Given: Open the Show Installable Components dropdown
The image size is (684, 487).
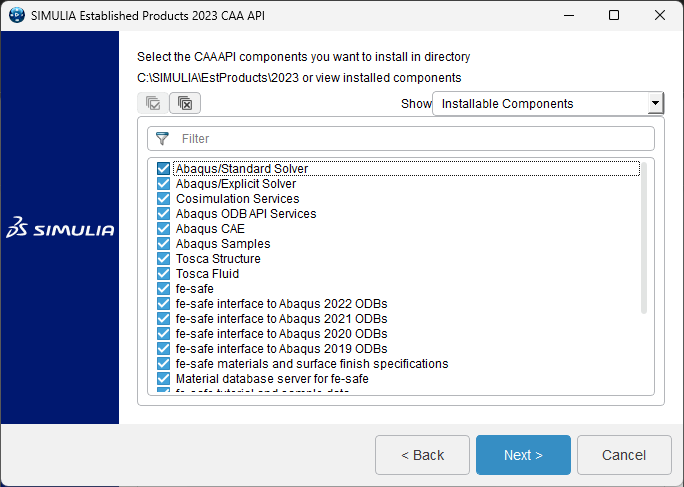Looking at the screenshot, I should 548,103.
